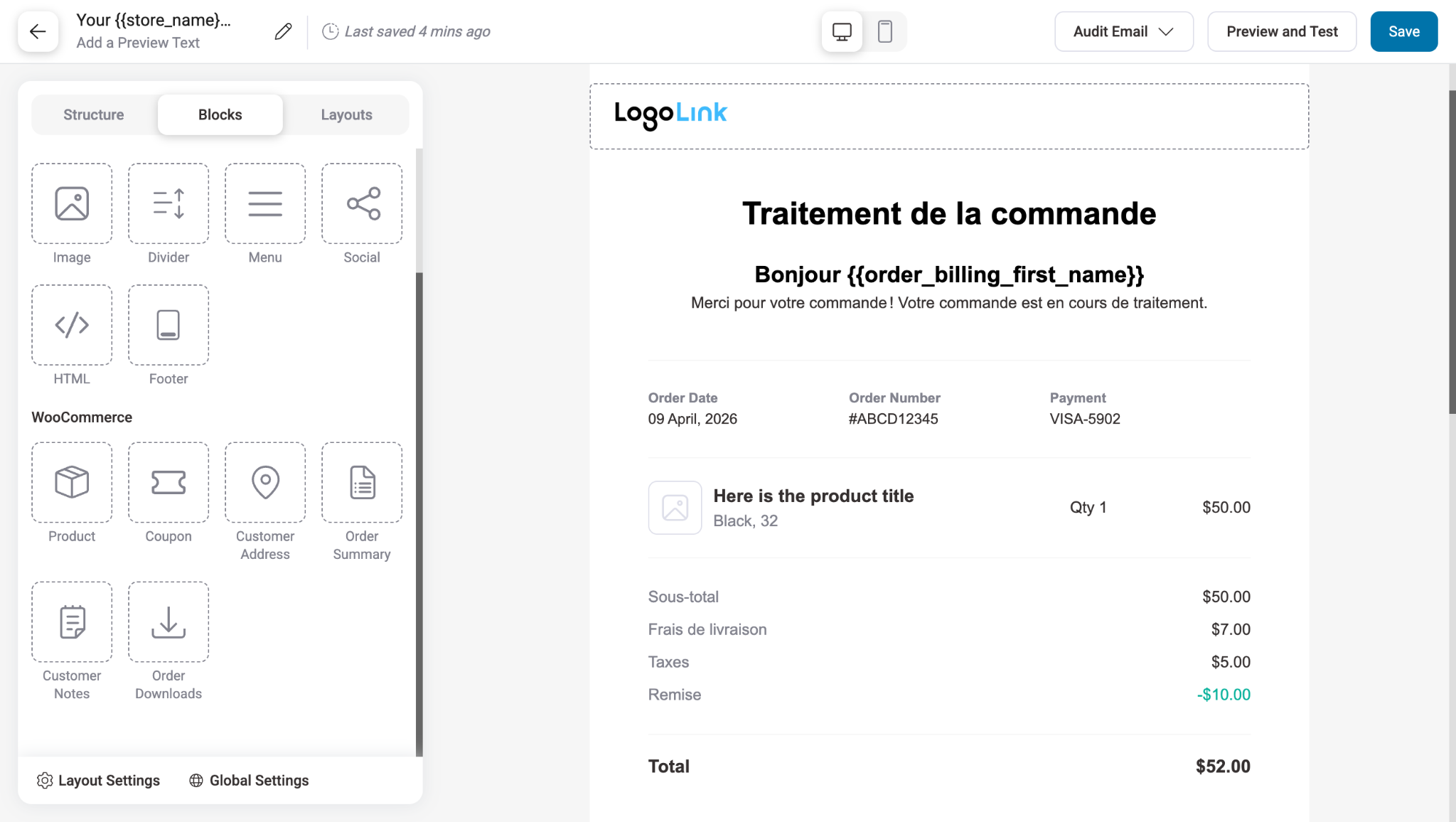The height and width of the screenshot is (822, 1456).
Task: Add the Order Summary block
Action: 361,482
